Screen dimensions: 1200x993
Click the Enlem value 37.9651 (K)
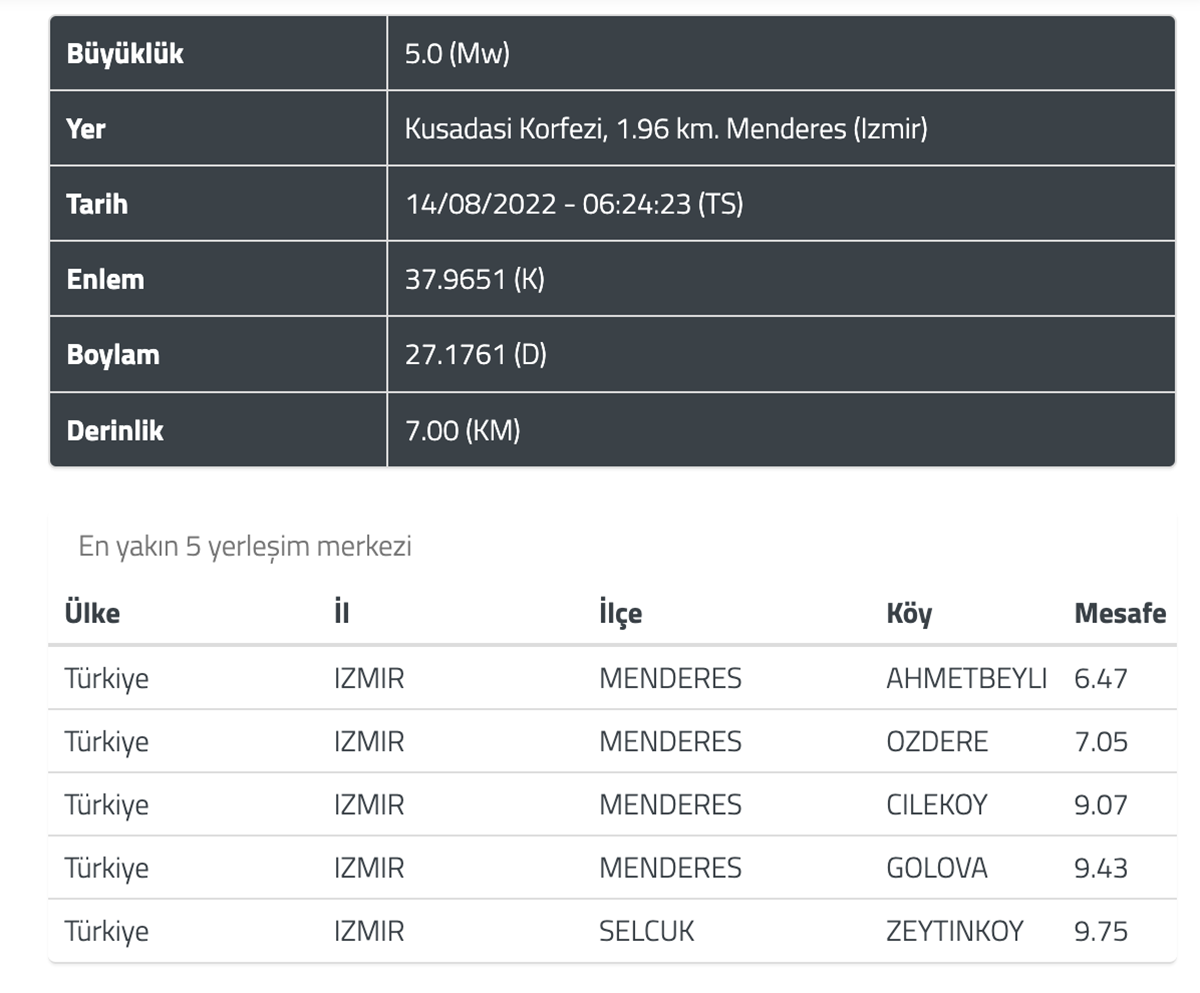click(x=474, y=279)
